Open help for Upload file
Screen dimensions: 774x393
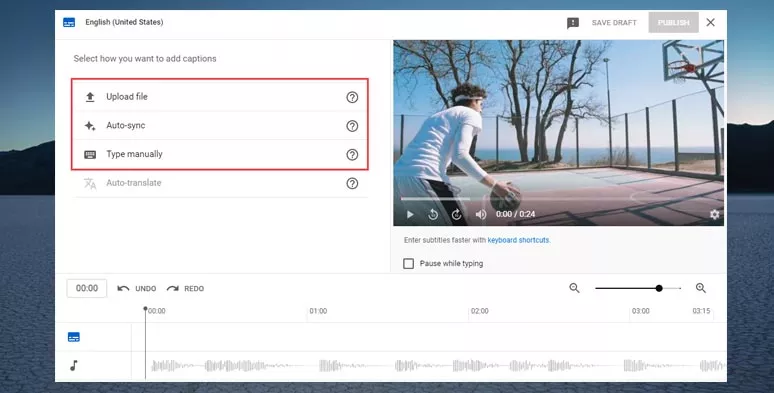tap(352, 97)
